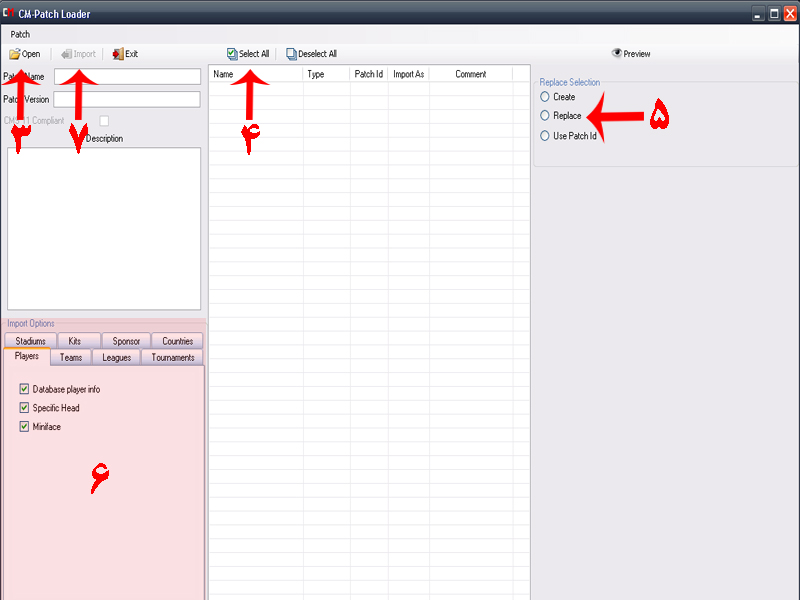Open the Patch menu
Image resolution: width=800 pixels, height=600 pixels.
click(20, 34)
